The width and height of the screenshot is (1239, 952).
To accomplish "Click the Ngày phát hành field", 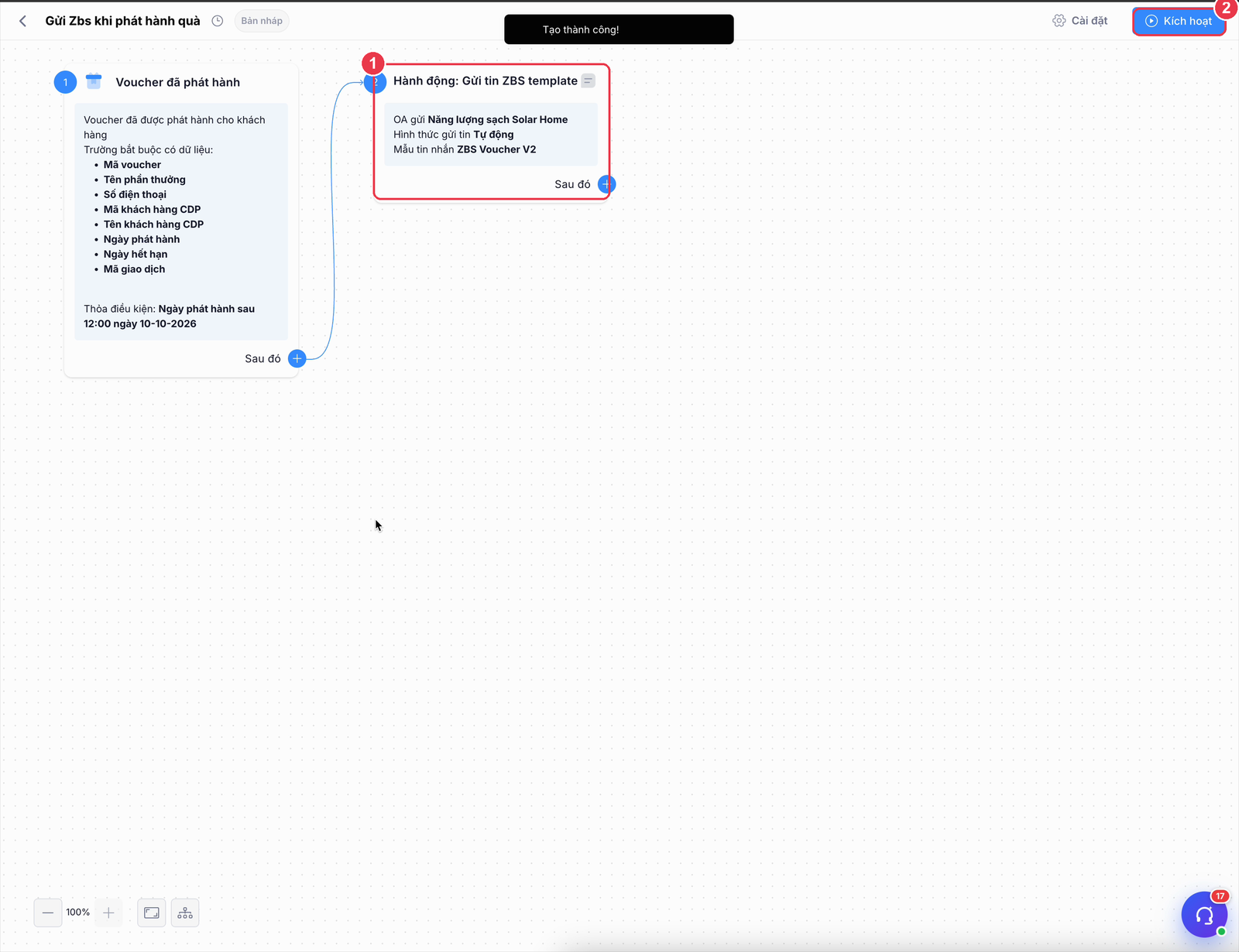I will pyautogui.click(x=142, y=239).
